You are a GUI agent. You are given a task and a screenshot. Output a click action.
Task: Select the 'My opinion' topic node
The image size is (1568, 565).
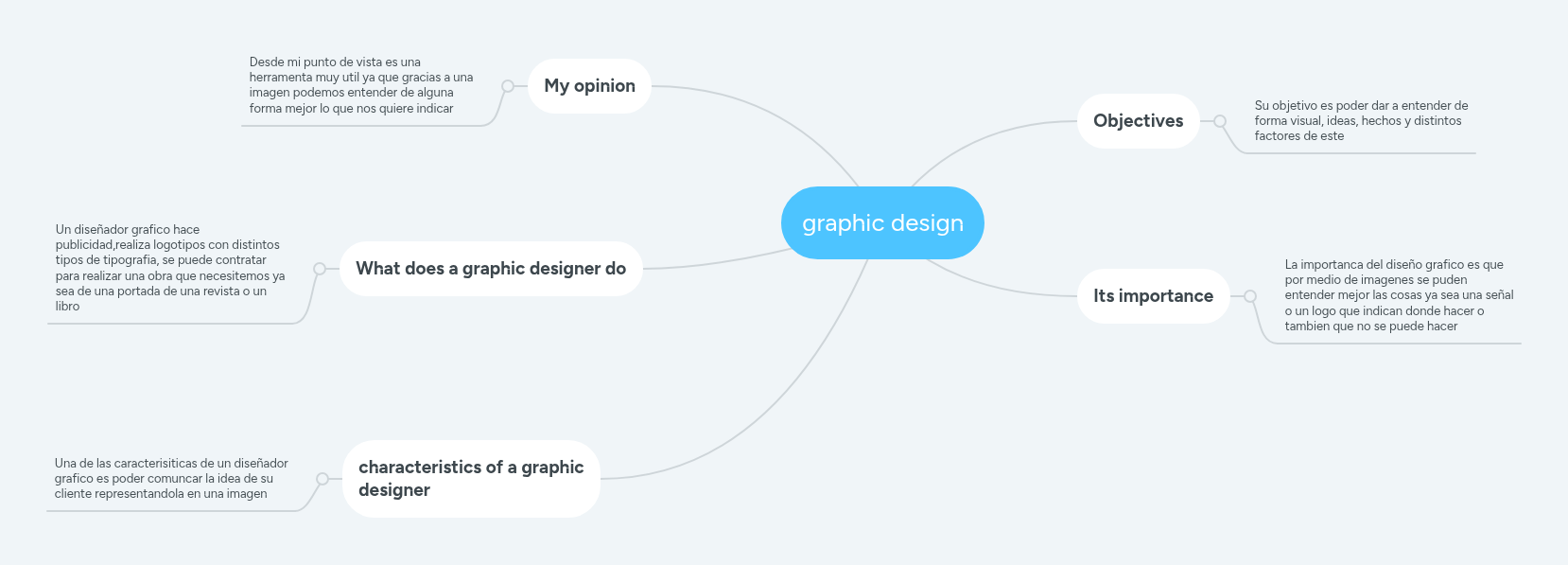(589, 86)
